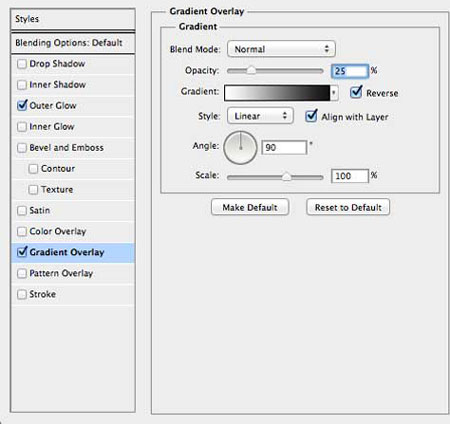Image resolution: width=450 pixels, height=424 pixels.
Task: Uncheck the Gradient Overlay checkbox
Action: (22, 252)
